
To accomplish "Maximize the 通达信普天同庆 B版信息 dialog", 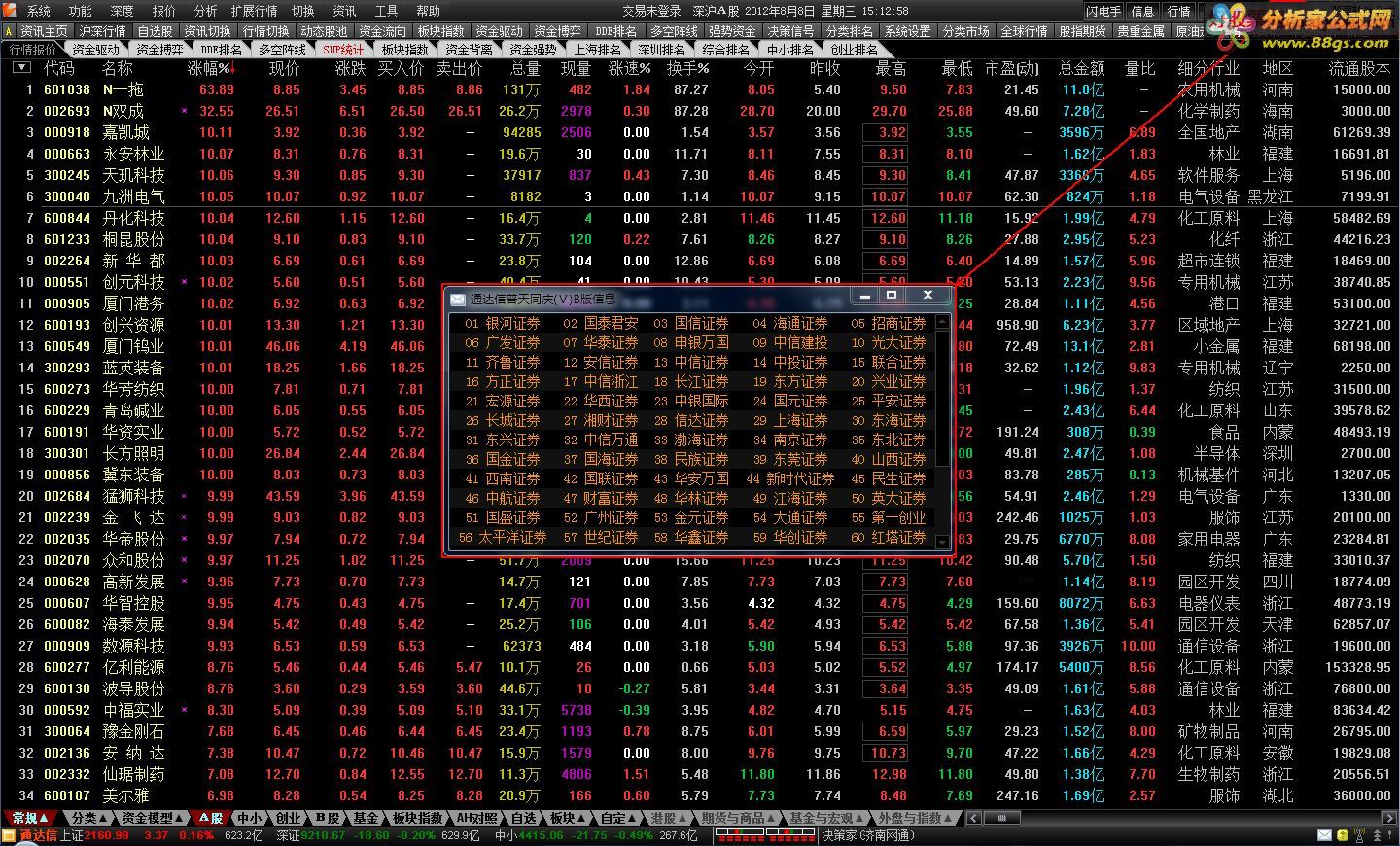I will [x=892, y=295].
